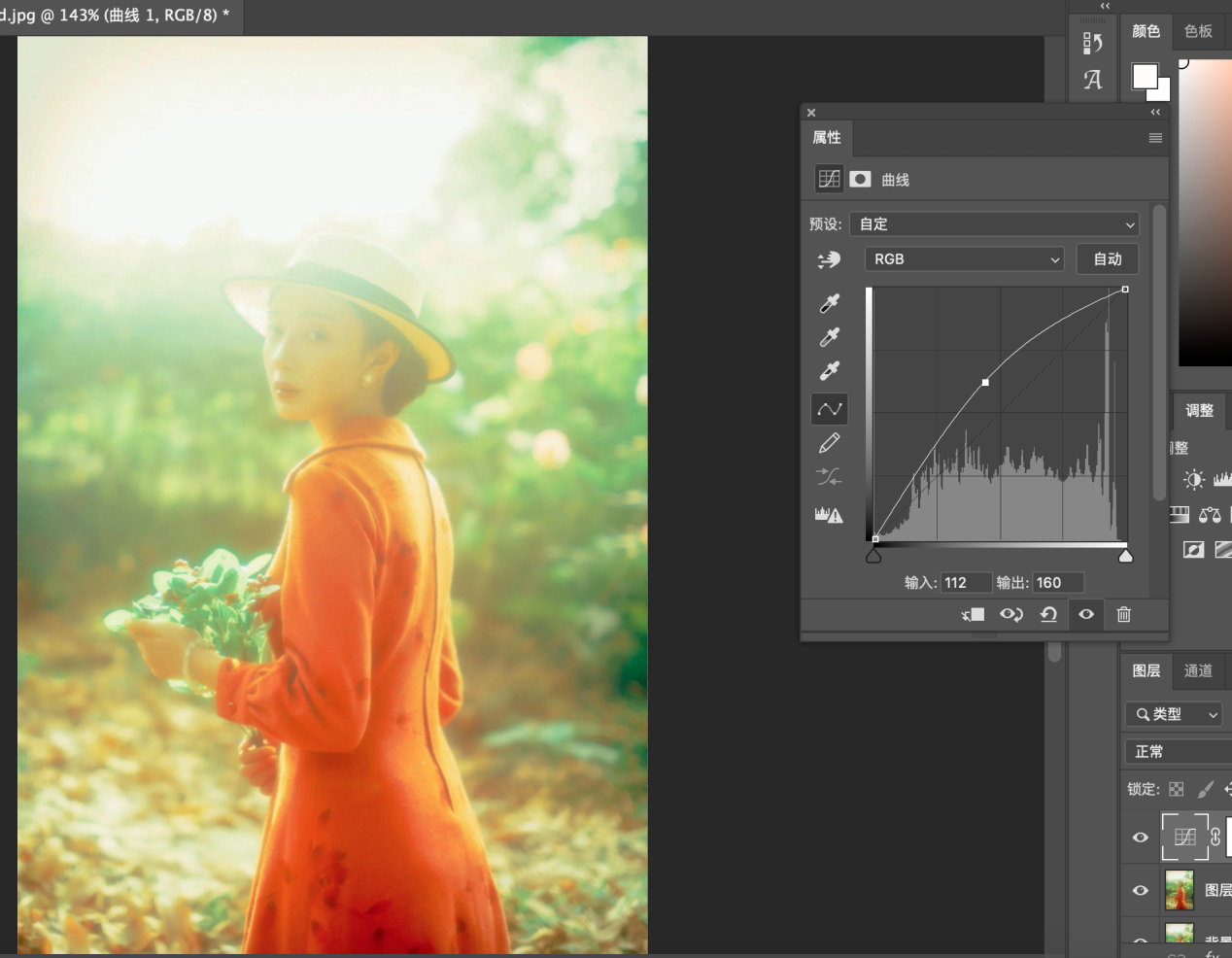Hide the Curves 1 layer in Layers panel

(1141, 838)
